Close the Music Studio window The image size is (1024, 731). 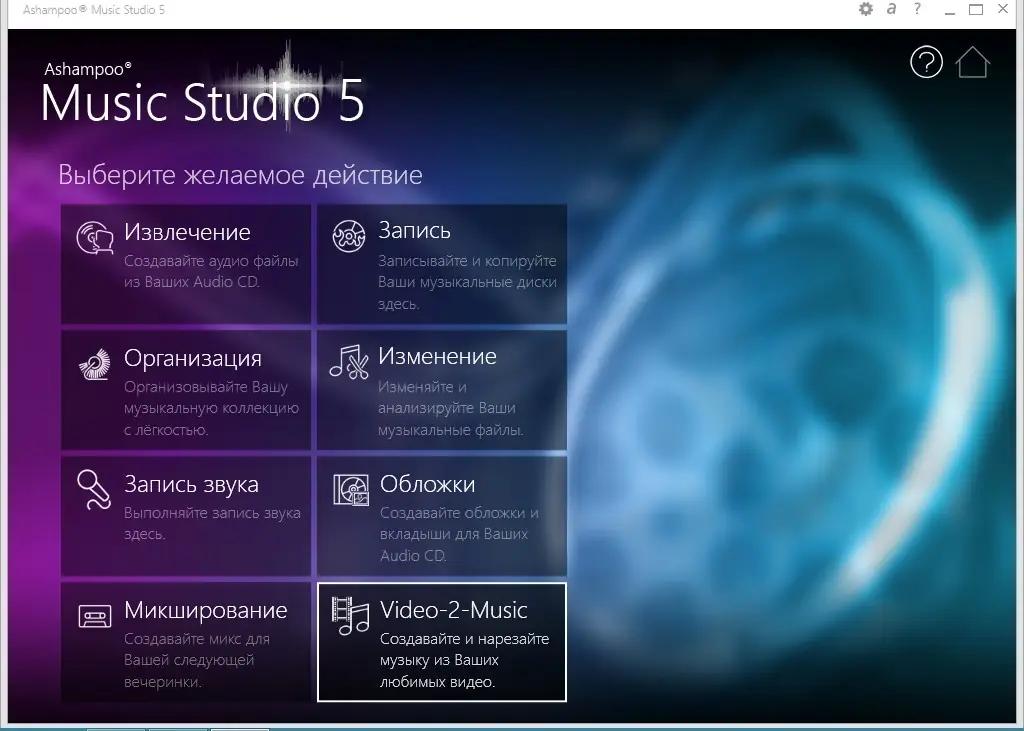click(x=1003, y=9)
